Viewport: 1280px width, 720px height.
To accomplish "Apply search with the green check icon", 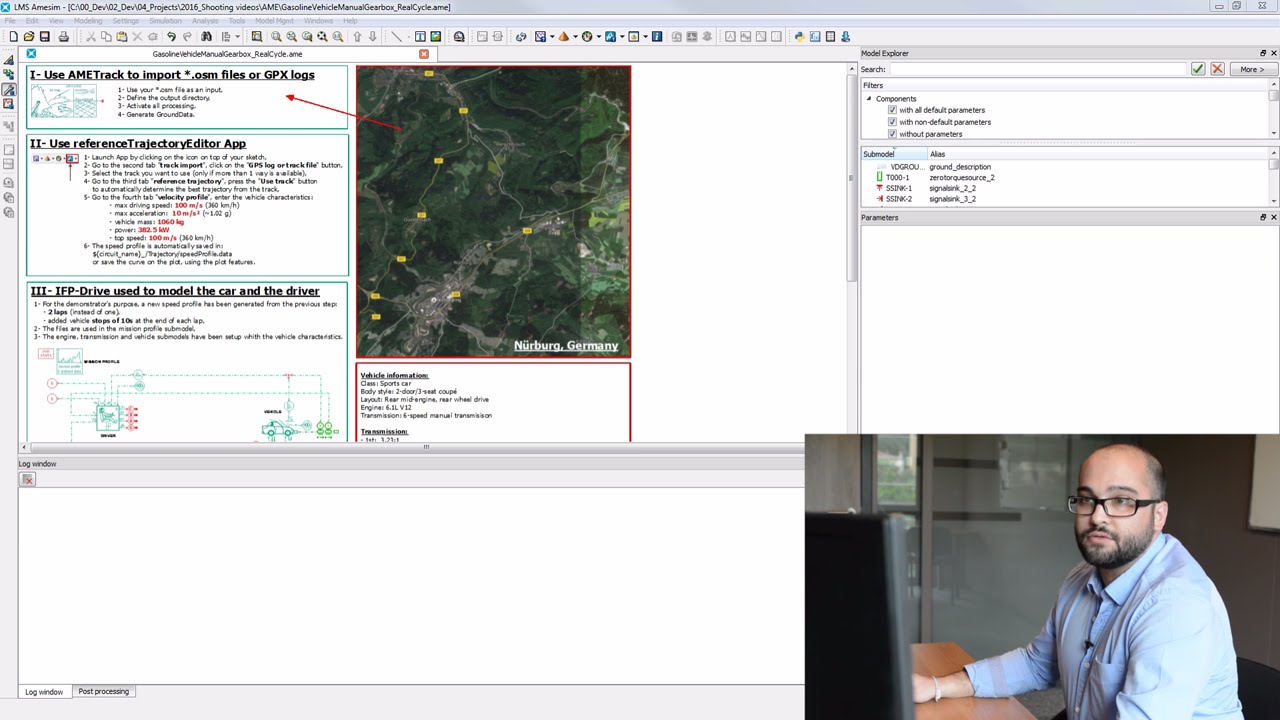I will click(x=1197, y=69).
